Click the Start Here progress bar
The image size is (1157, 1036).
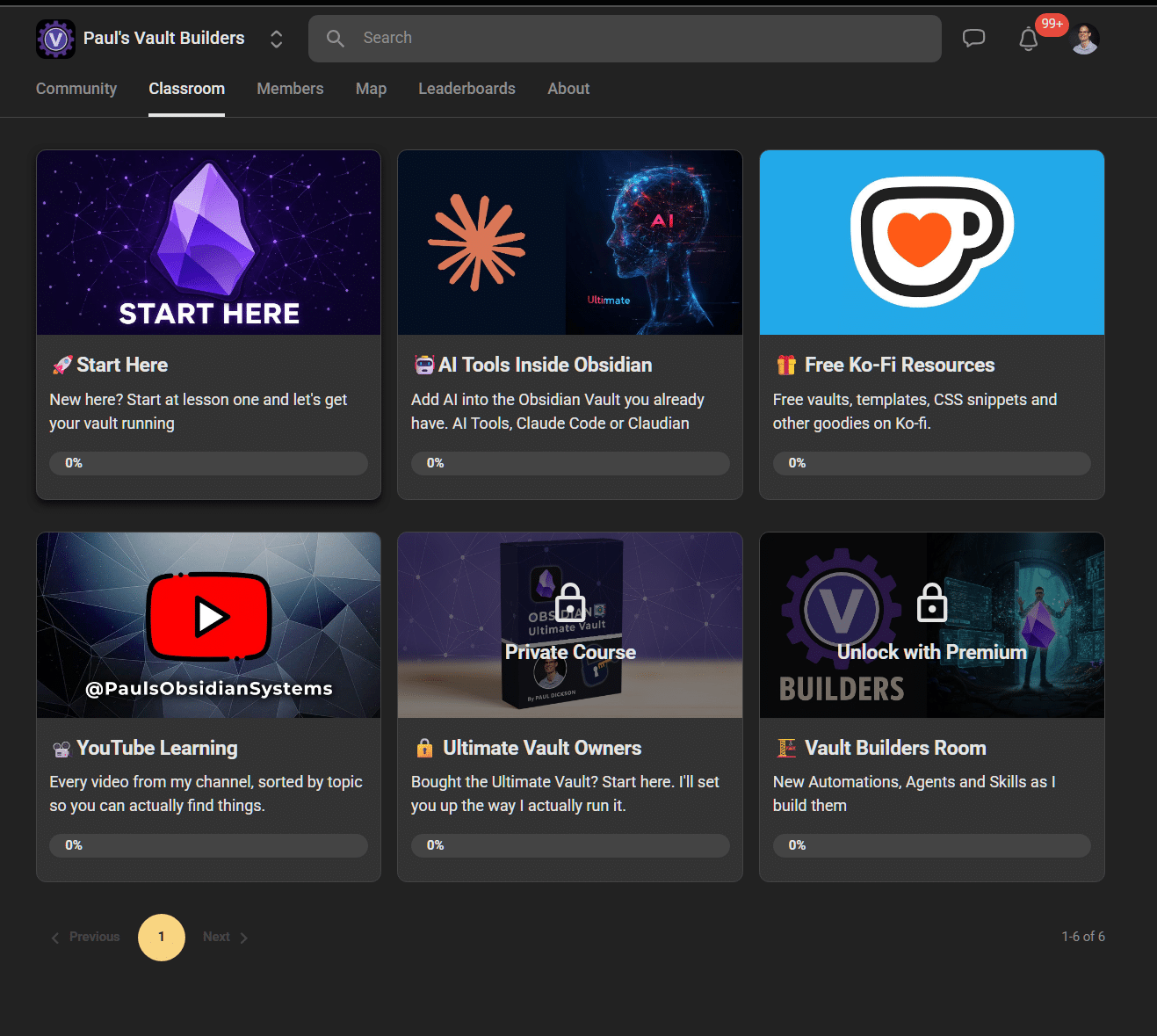tap(209, 463)
